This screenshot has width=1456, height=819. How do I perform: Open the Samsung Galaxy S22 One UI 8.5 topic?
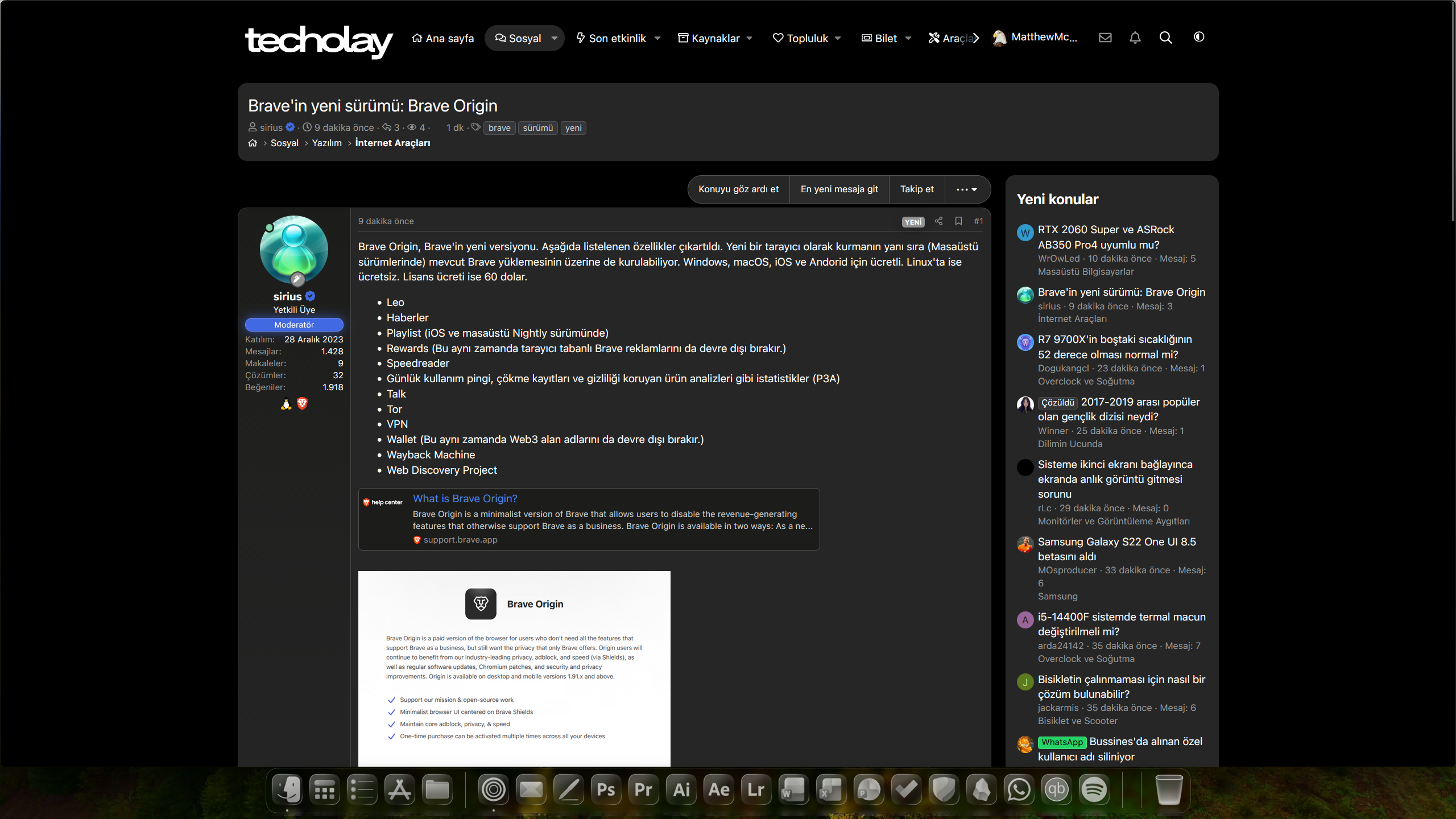click(1116, 549)
